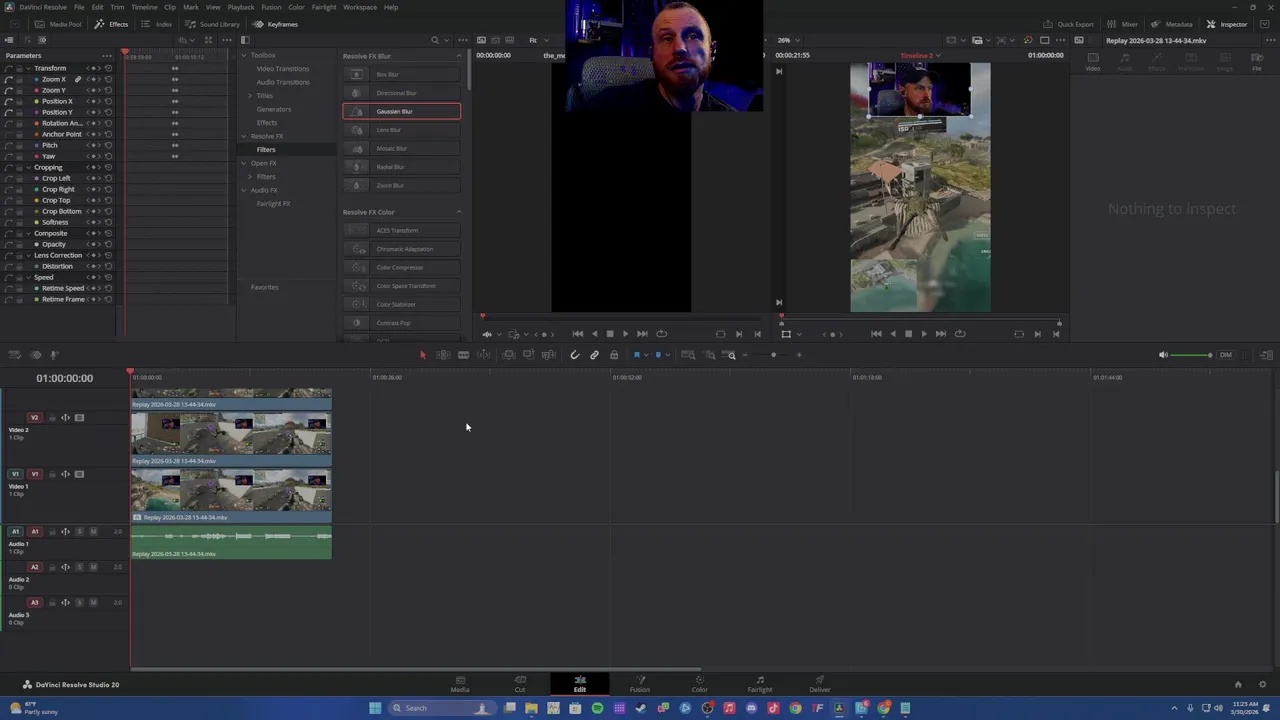Click the Trim edit mode icon
1280x720 pixels.
point(443,355)
